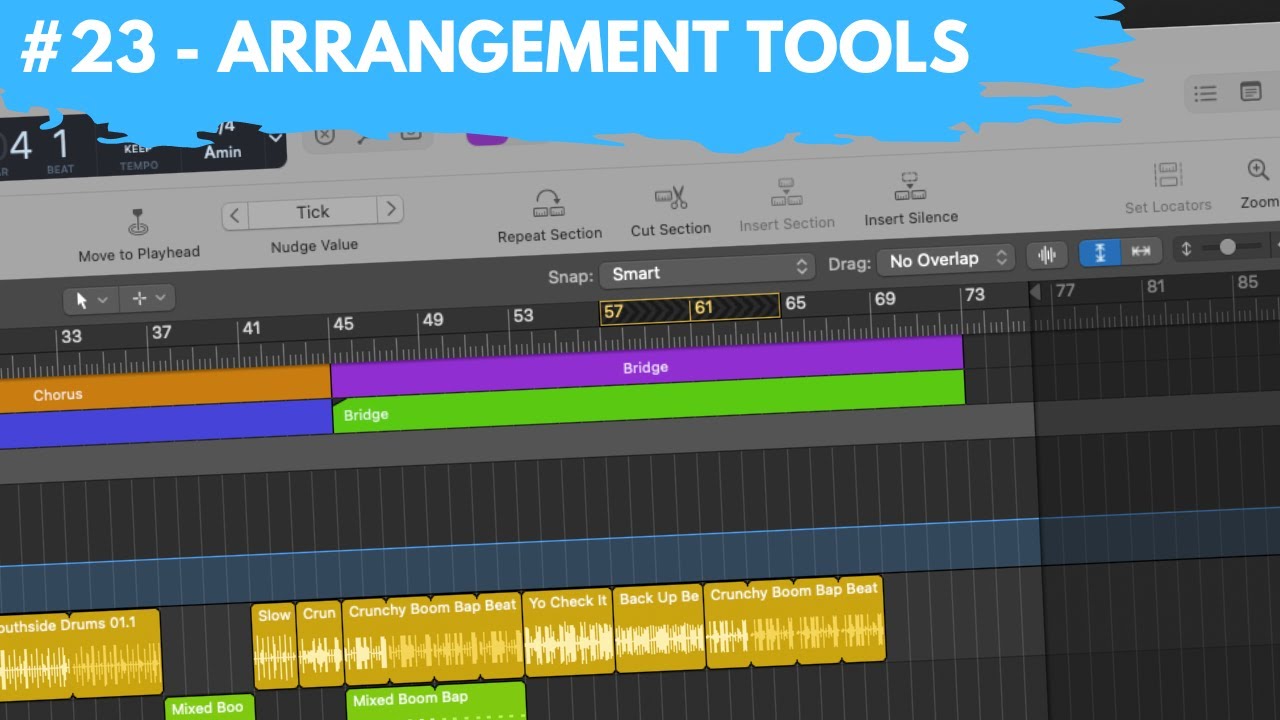
Task: Open the Snap dropdown set to Smart
Action: [707, 271]
